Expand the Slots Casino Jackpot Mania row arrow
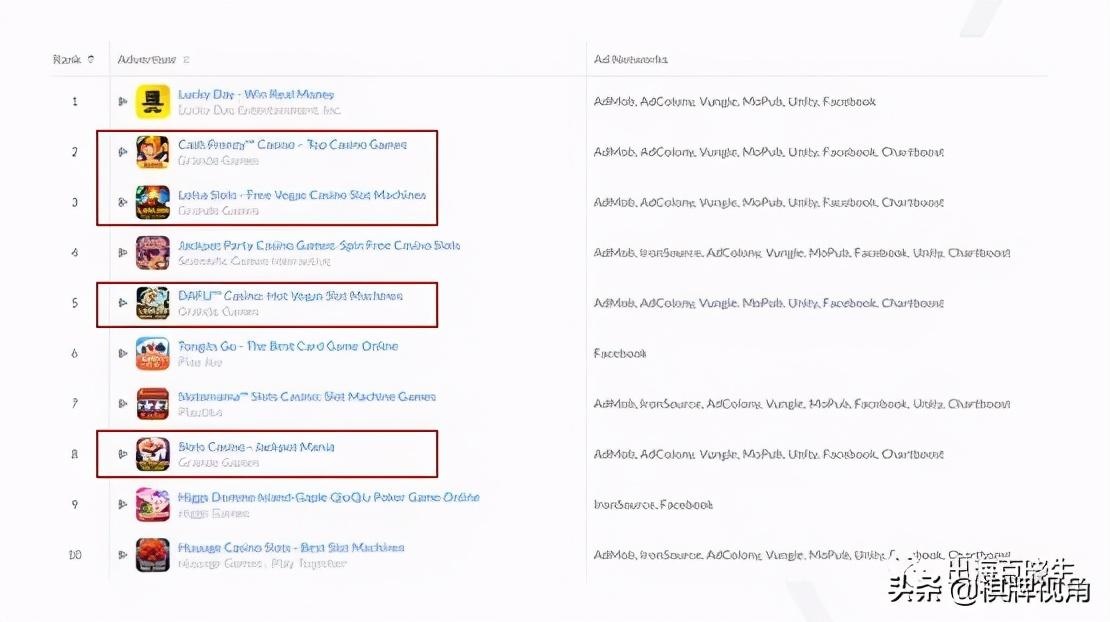Viewport: 1110px width, 622px height. point(122,454)
